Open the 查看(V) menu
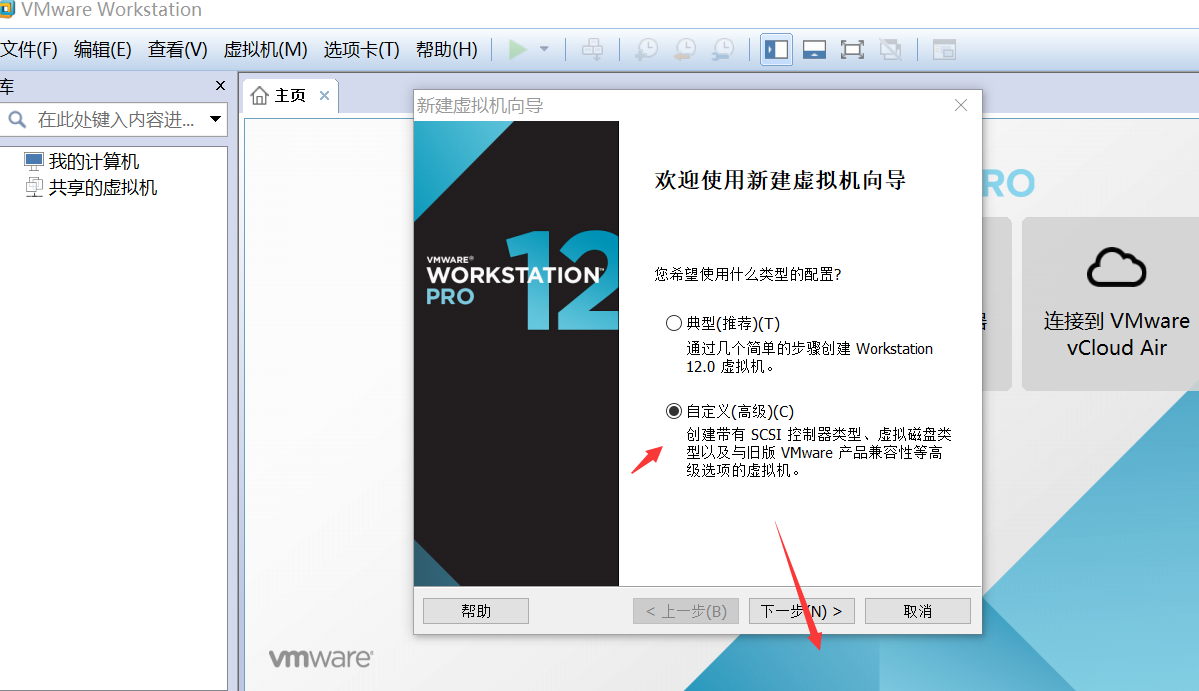Image resolution: width=1199 pixels, height=691 pixels. click(x=177, y=50)
